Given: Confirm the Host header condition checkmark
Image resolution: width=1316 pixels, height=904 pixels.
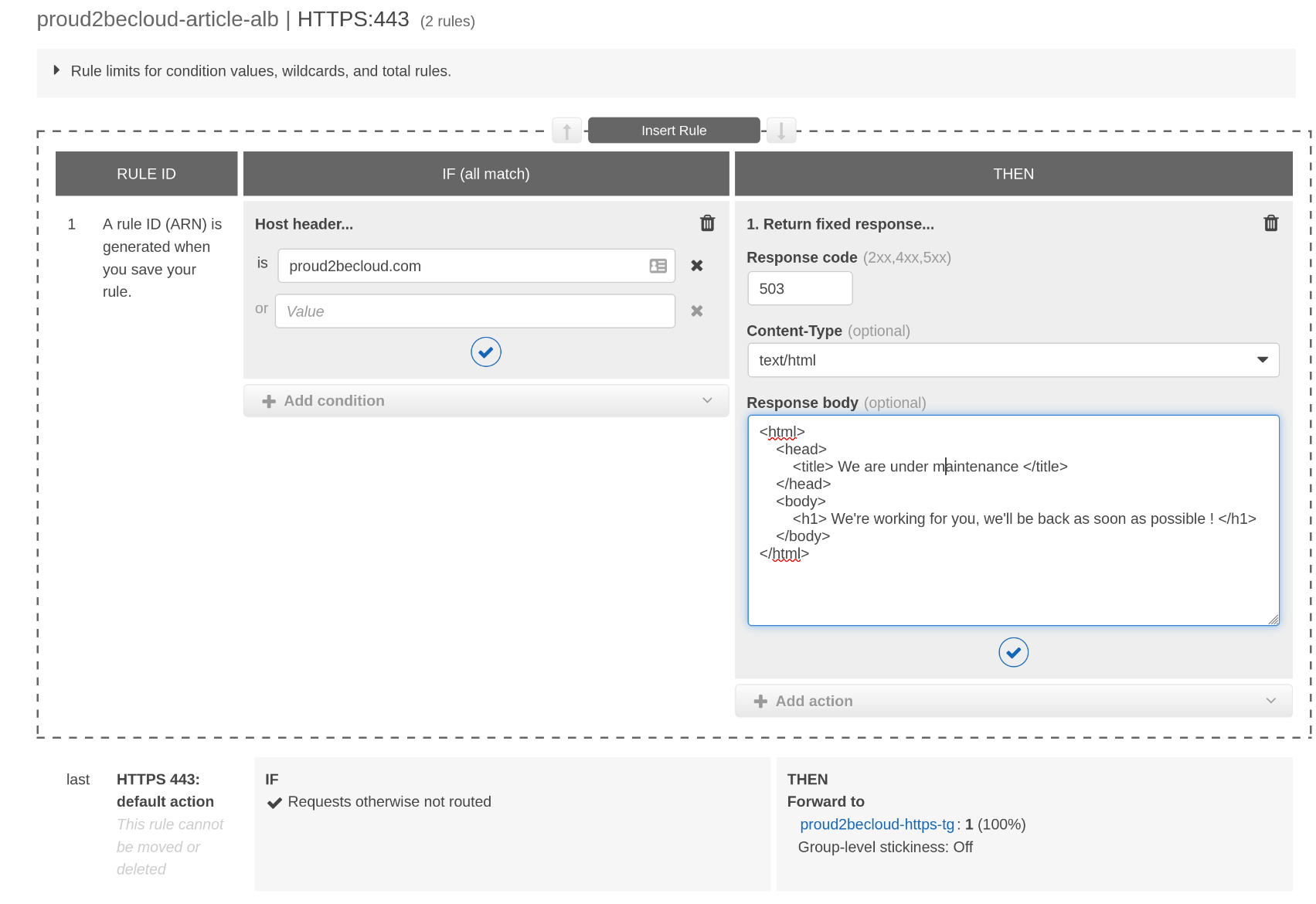Looking at the screenshot, I should pos(485,352).
